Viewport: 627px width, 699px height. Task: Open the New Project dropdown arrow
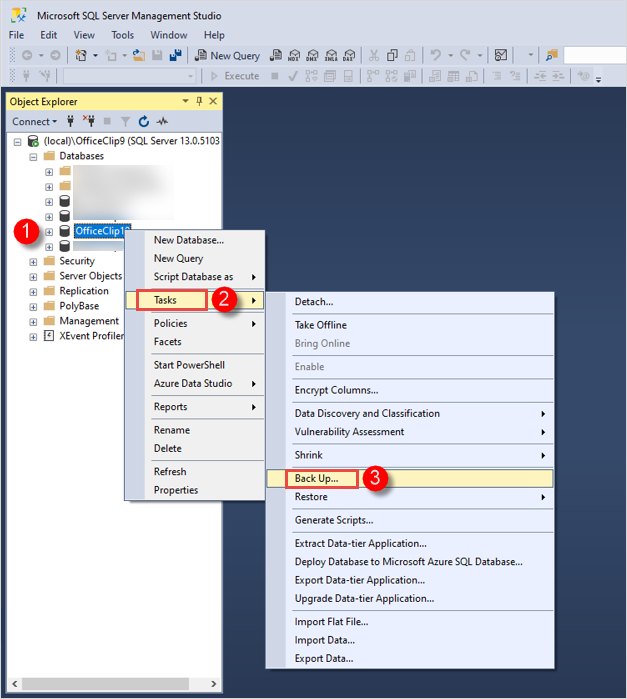pos(95,56)
